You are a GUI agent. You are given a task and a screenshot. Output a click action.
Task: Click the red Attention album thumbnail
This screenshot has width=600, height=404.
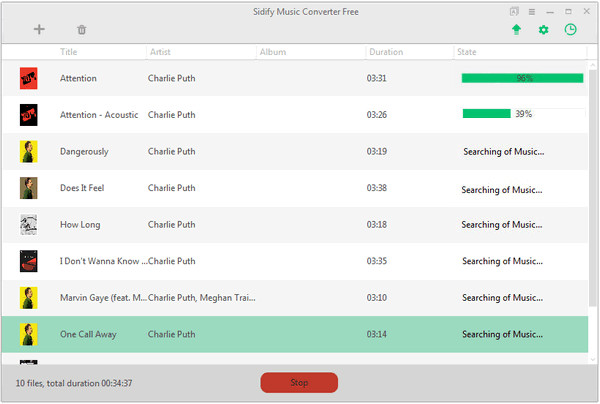click(x=29, y=78)
